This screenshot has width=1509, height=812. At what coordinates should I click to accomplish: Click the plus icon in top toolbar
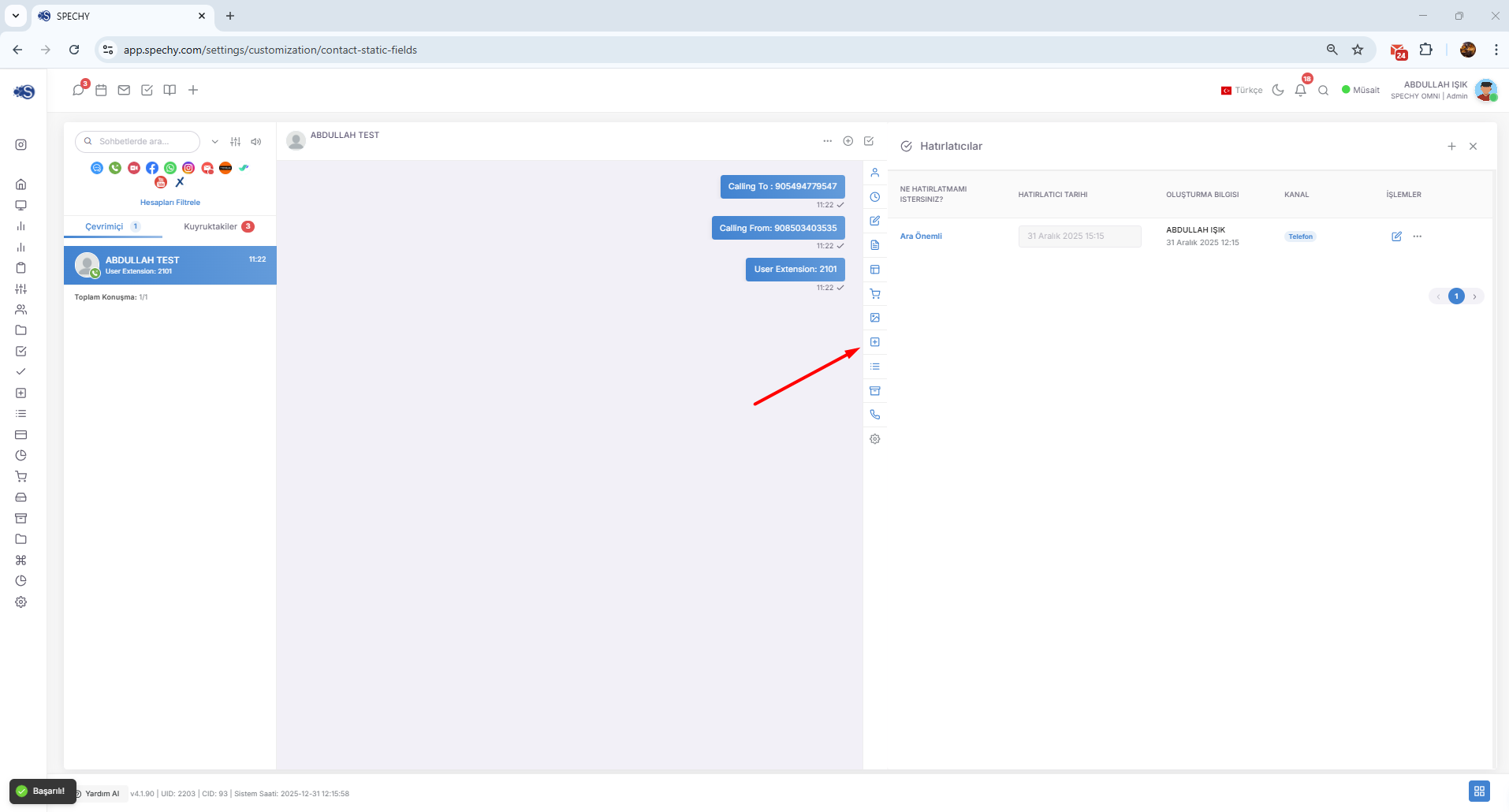point(193,90)
